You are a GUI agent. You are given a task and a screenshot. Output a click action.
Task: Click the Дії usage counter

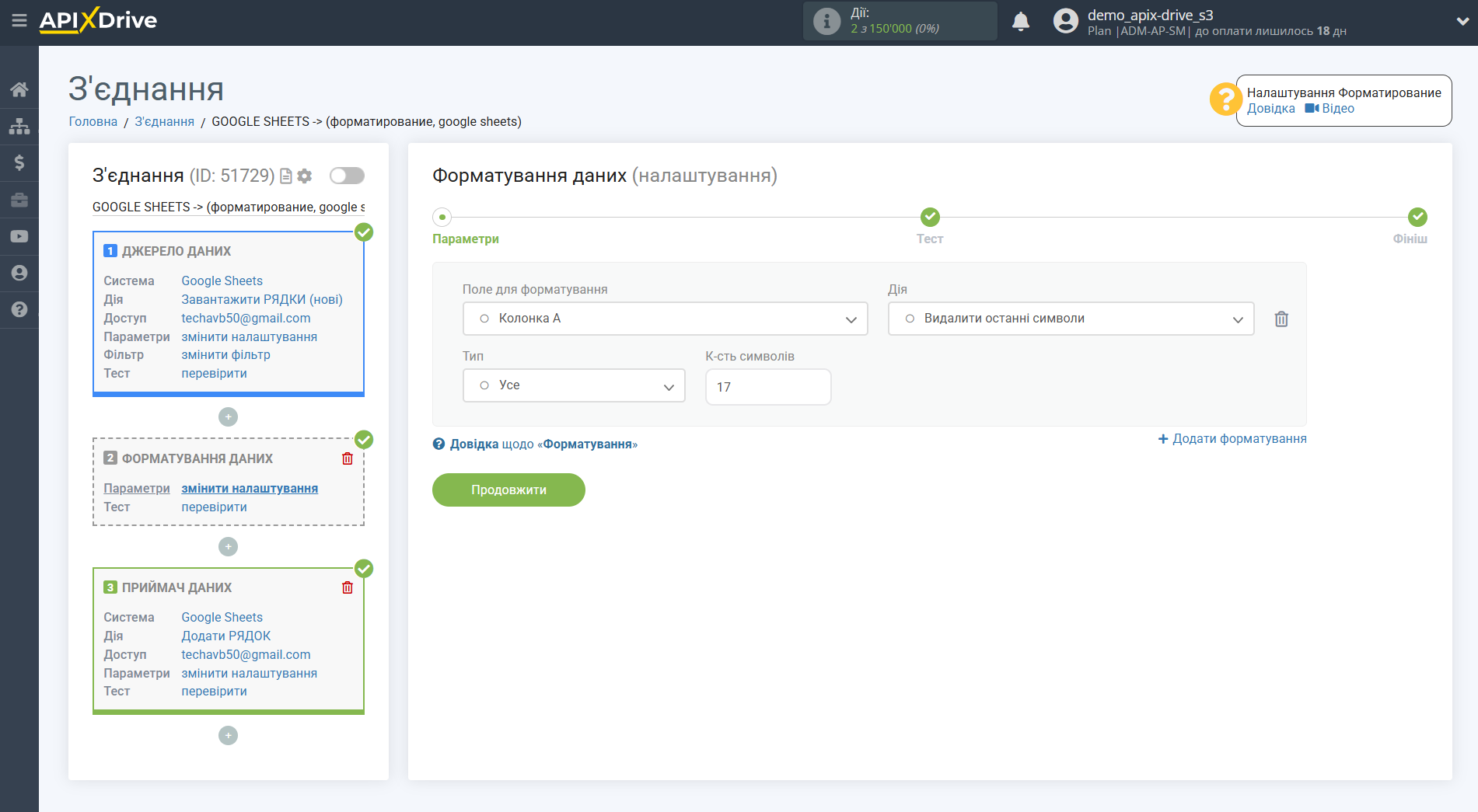[900, 21]
